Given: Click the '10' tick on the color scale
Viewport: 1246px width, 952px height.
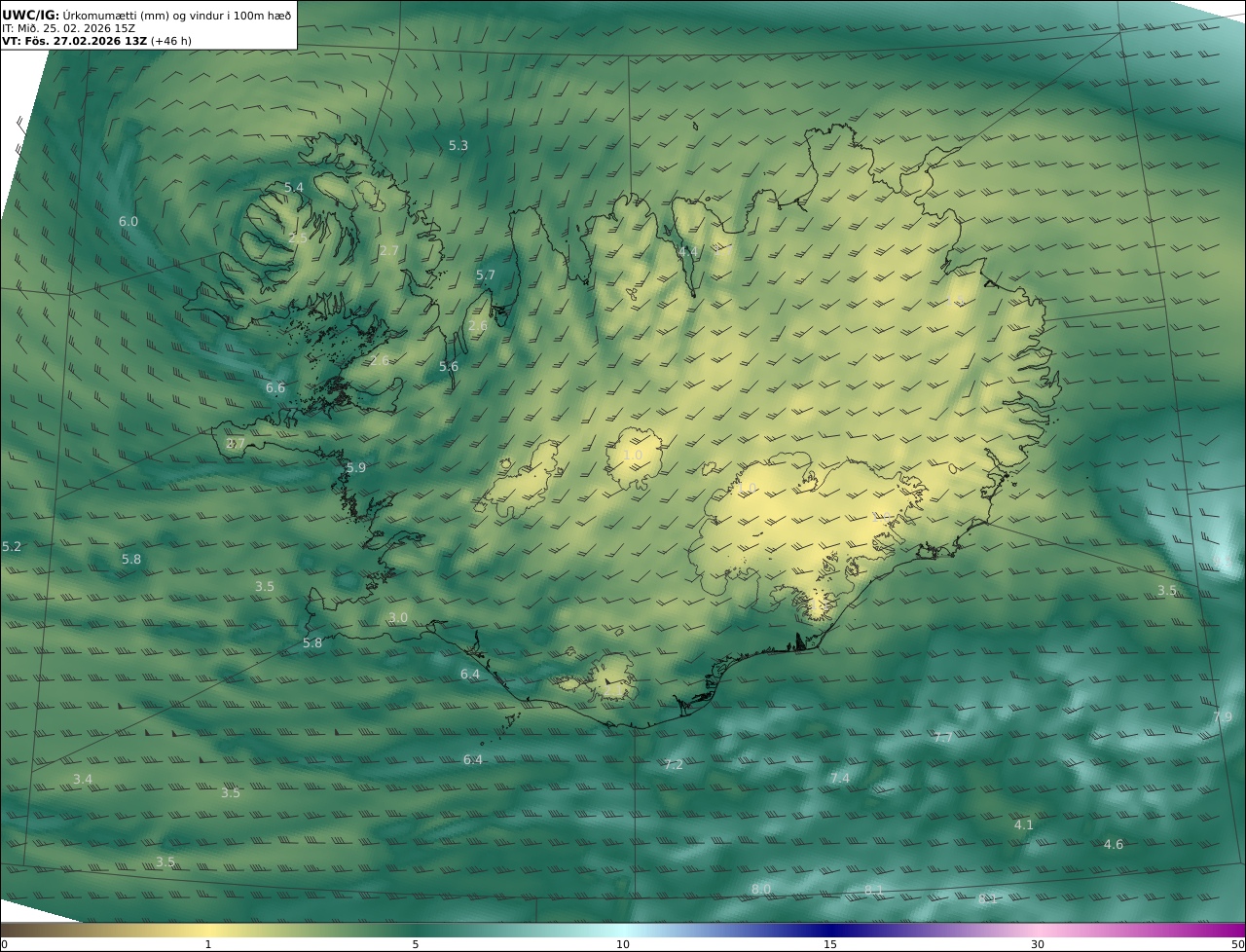Looking at the screenshot, I should [623, 944].
